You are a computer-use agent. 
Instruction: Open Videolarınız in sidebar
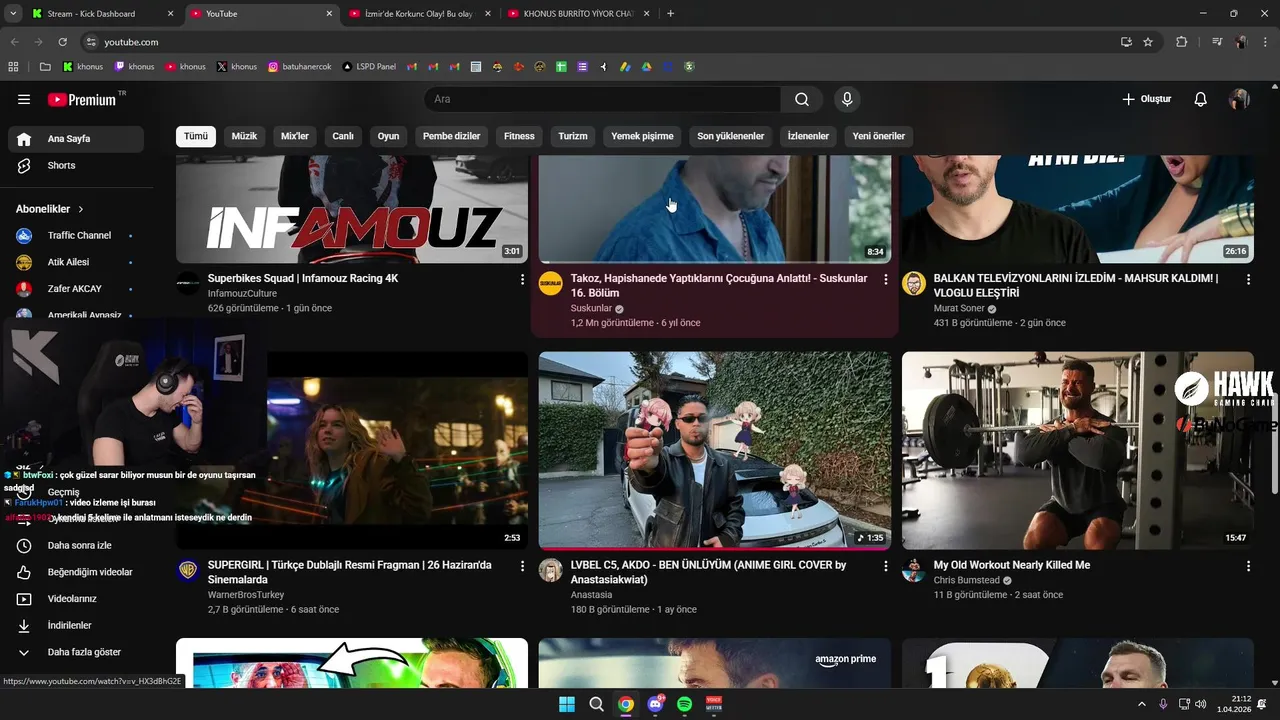click(x=76, y=599)
